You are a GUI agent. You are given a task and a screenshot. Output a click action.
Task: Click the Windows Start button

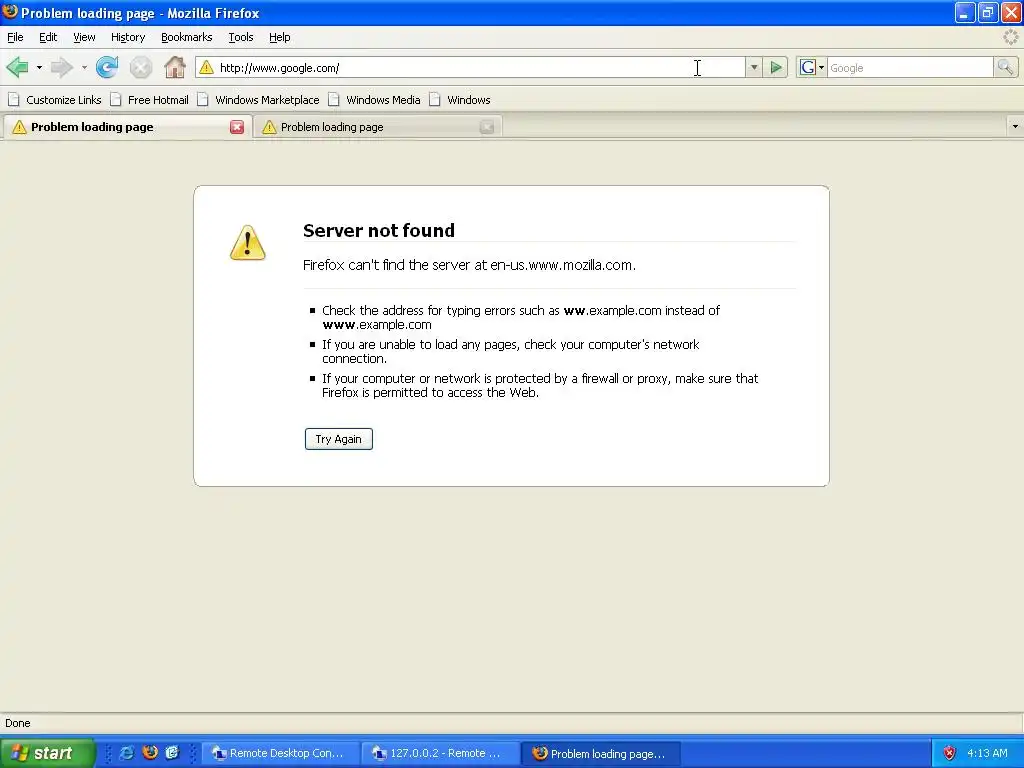pos(48,753)
